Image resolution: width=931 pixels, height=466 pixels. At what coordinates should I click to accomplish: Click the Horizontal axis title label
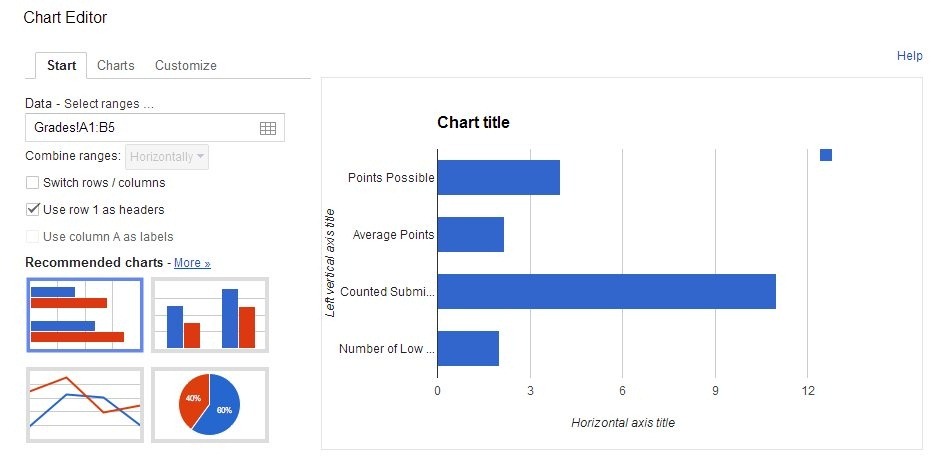(x=622, y=423)
